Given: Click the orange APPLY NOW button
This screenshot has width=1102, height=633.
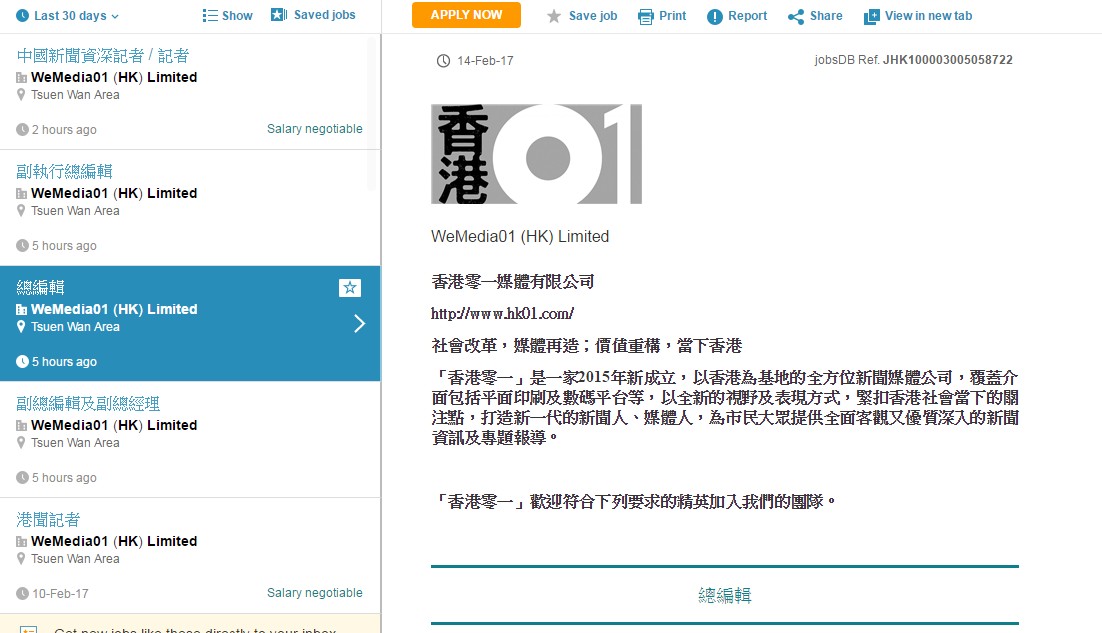Looking at the screenshot, I should pos(466,15).
